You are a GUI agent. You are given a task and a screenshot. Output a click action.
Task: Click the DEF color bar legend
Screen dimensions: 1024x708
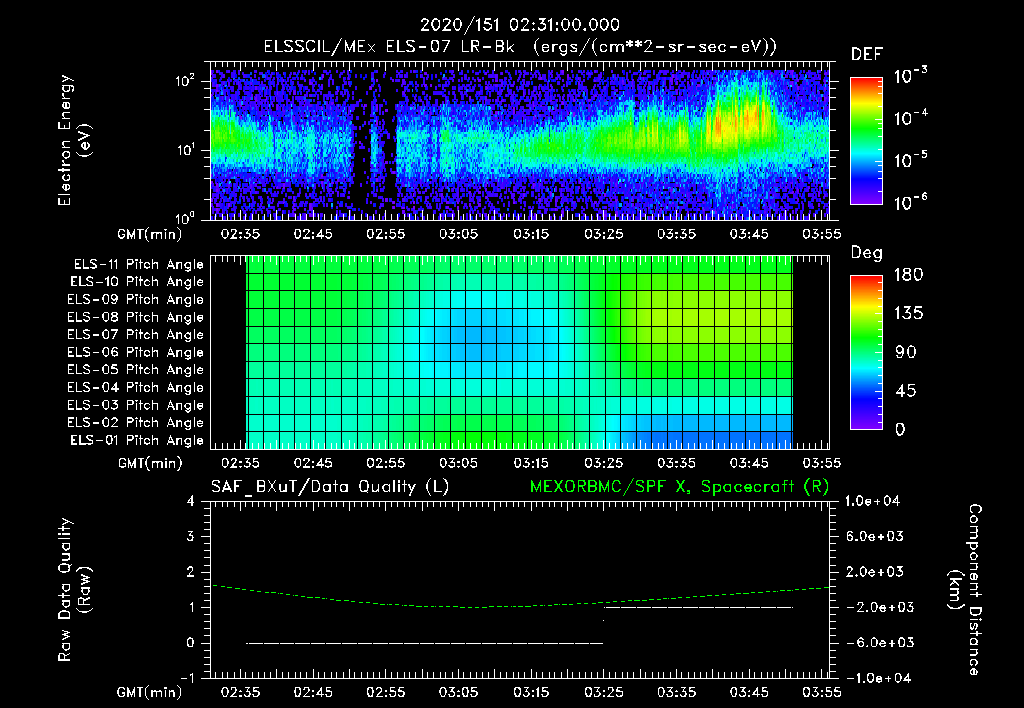(x=866, y=140)
